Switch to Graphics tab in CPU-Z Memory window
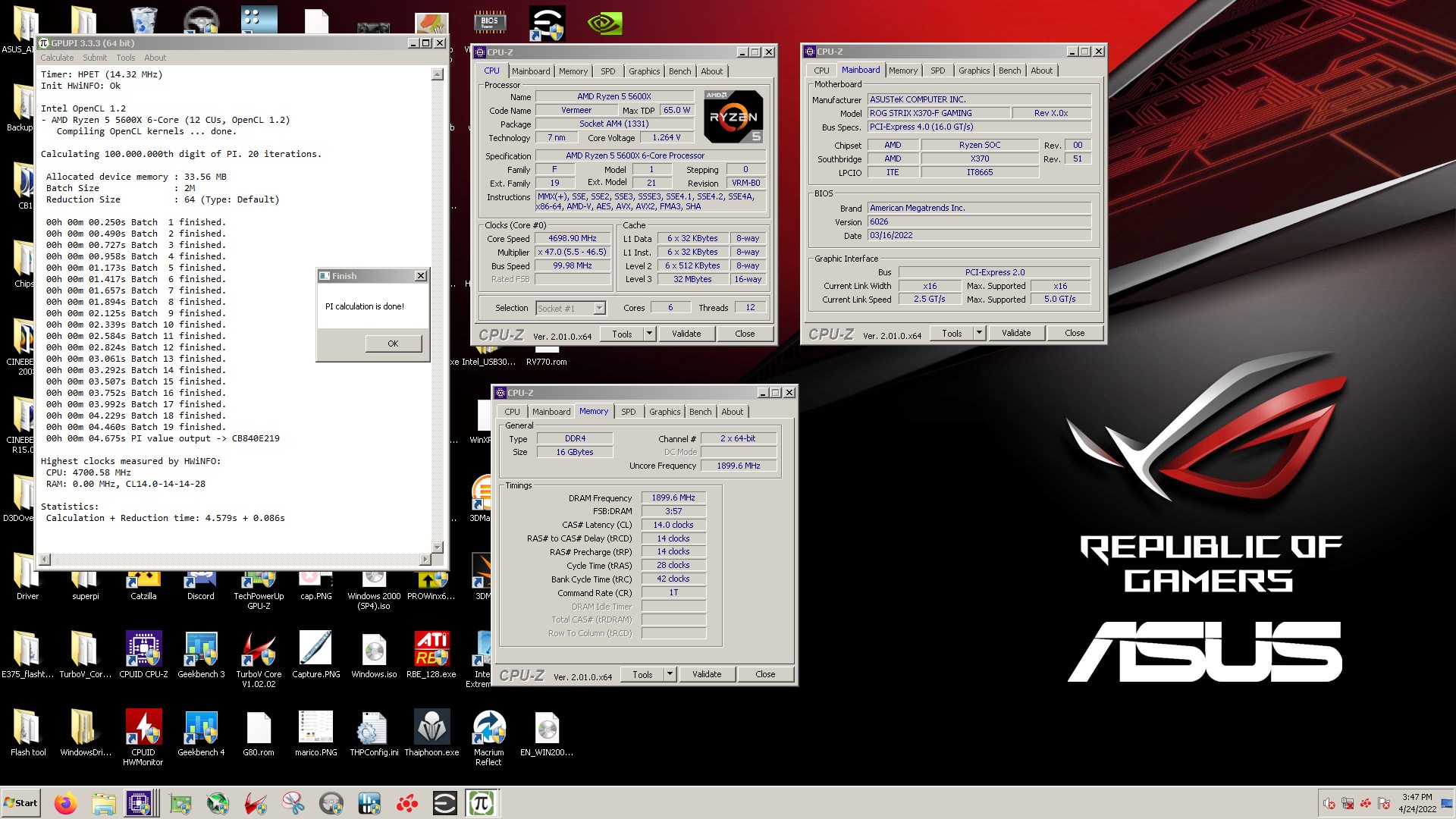 [665, 412]
